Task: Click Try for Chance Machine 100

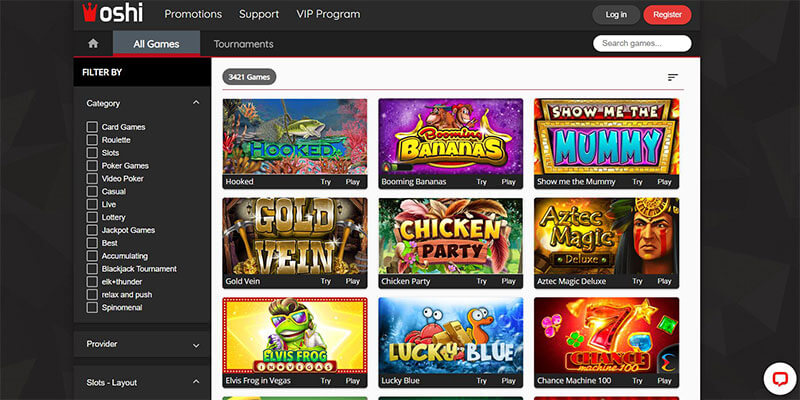Action: point(637,381)
